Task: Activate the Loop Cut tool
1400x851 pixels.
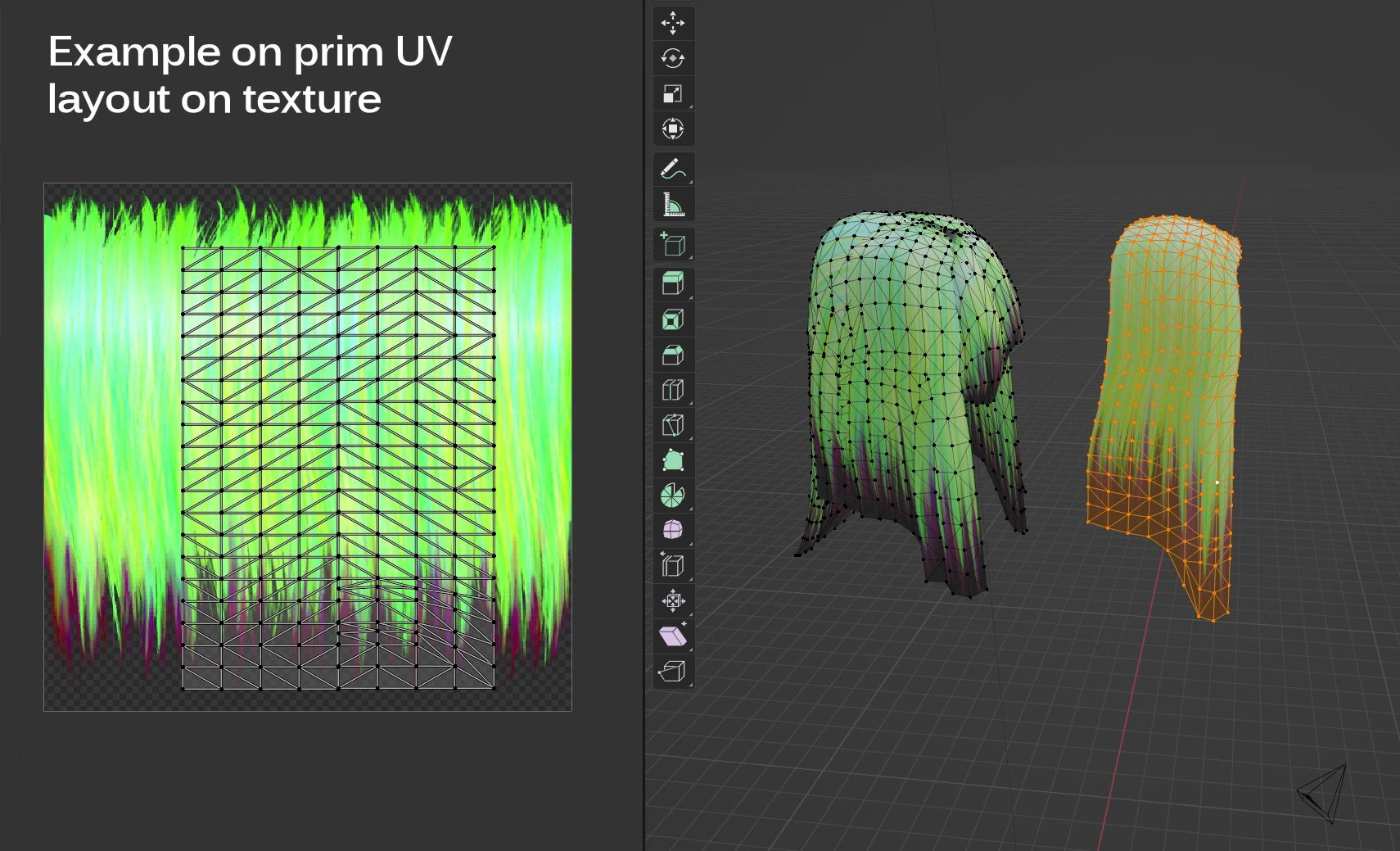Action: click(673, 390)
